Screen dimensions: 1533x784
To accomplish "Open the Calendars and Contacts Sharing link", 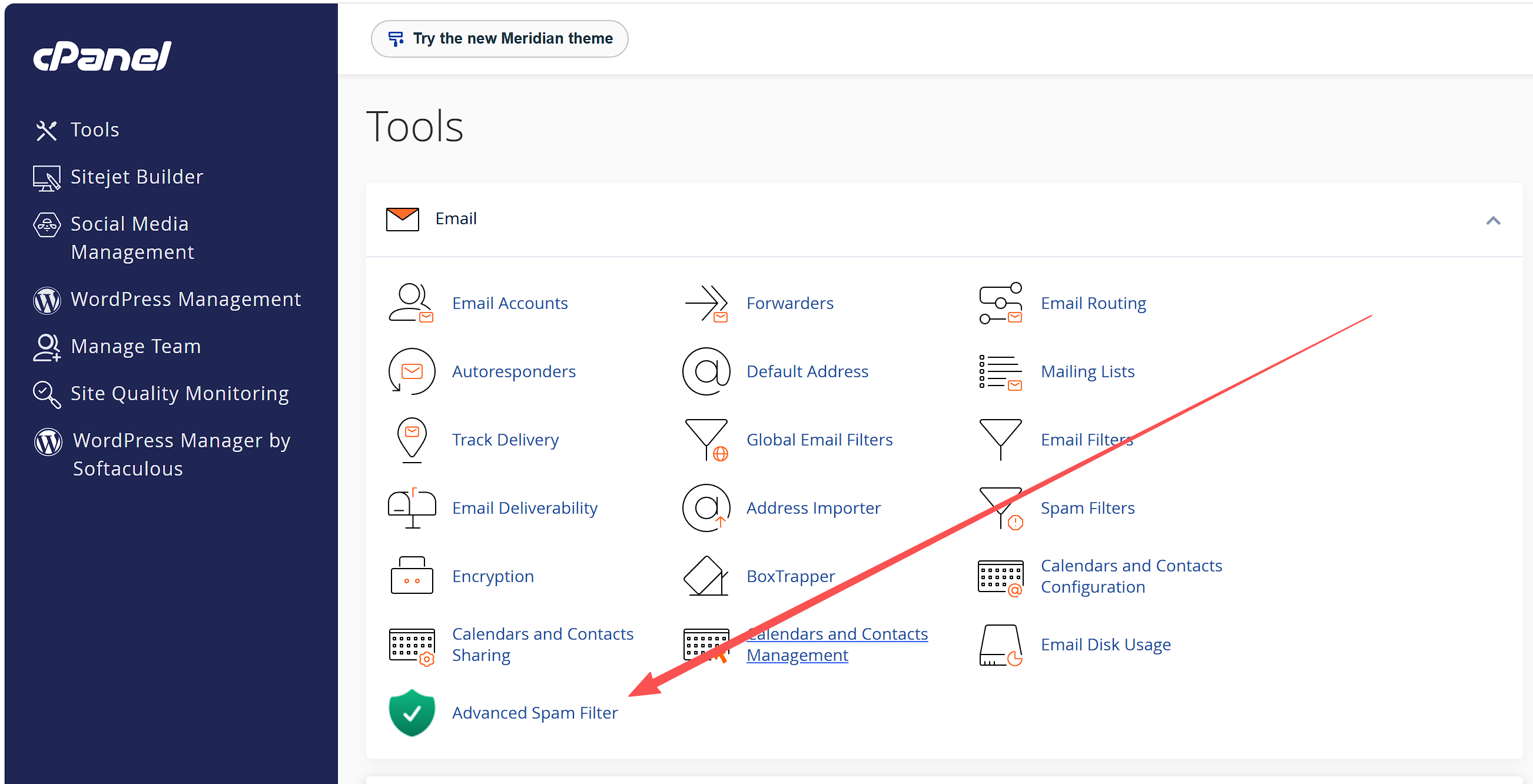I will (542, 645).
